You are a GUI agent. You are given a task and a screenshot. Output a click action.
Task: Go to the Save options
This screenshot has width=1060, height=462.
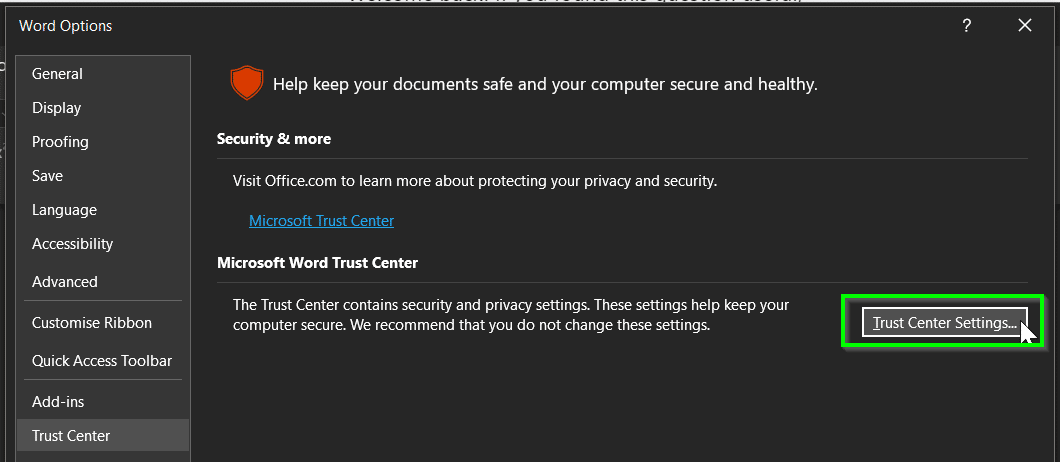pos(48,176)
